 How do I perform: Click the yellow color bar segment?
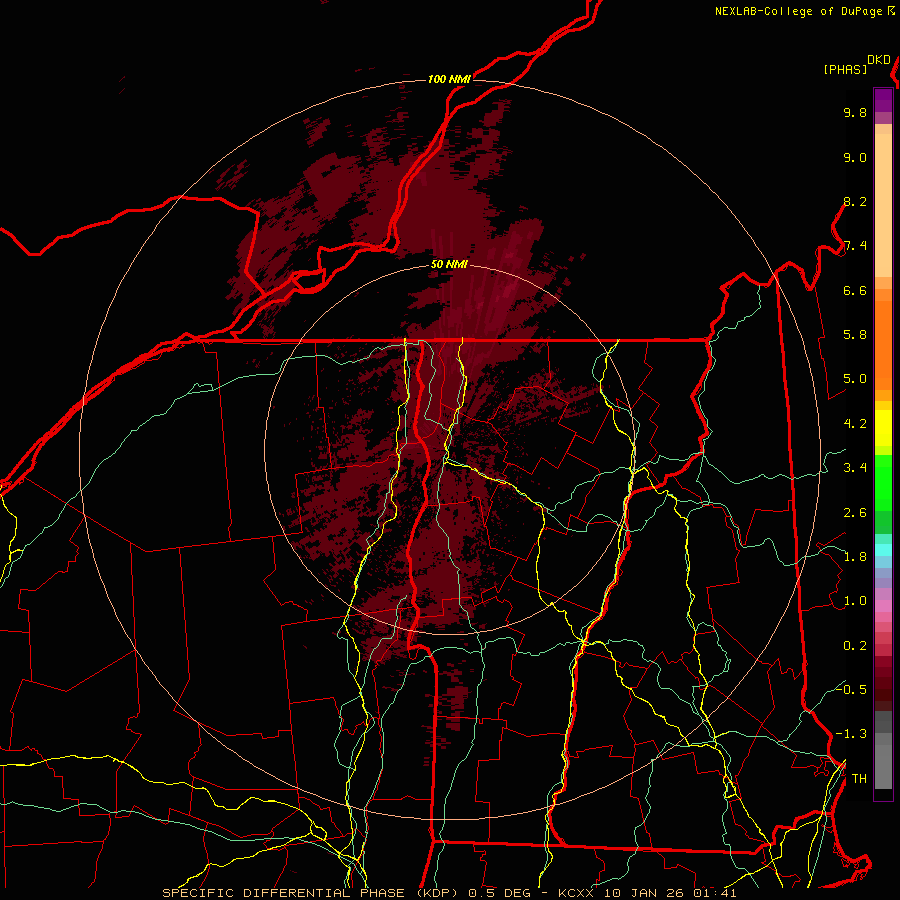coord(883,428)
